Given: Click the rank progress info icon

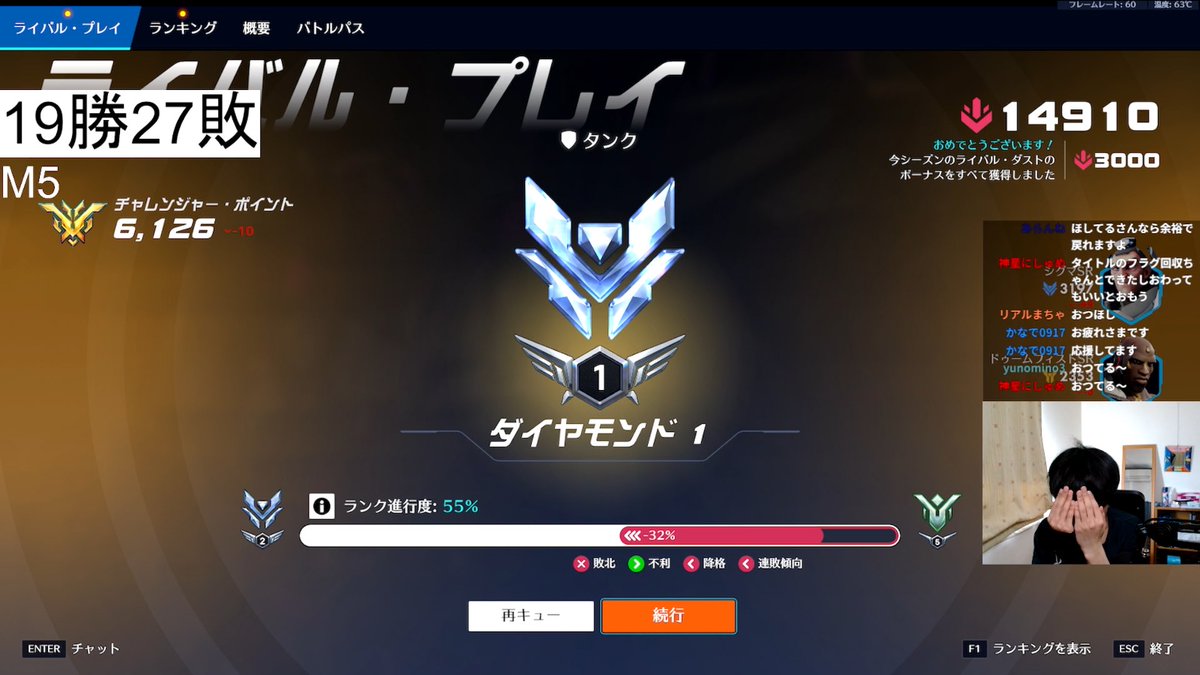Looking at the screenshot, I should (320, 506).
